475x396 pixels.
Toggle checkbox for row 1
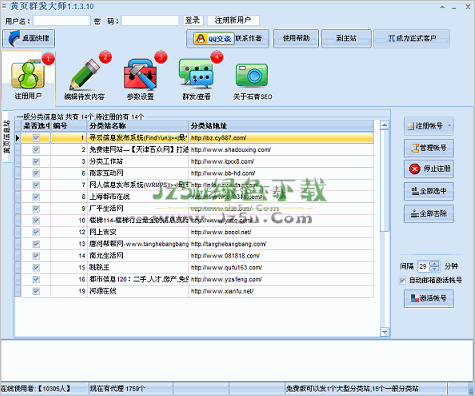(36, 138)
